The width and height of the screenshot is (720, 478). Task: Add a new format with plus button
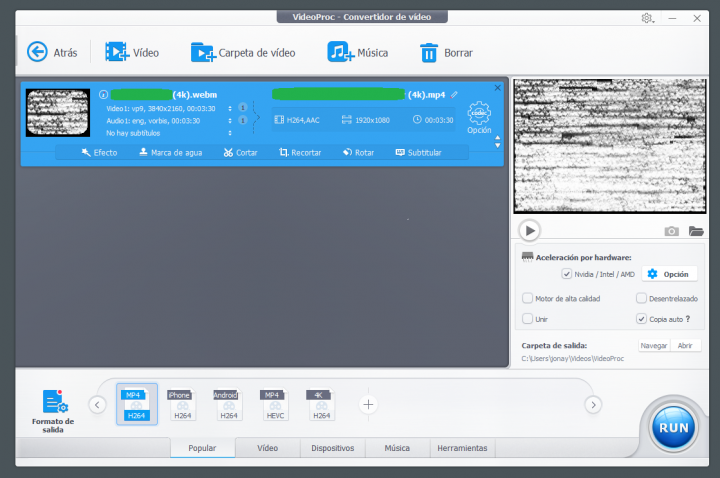tap(368, 405)
